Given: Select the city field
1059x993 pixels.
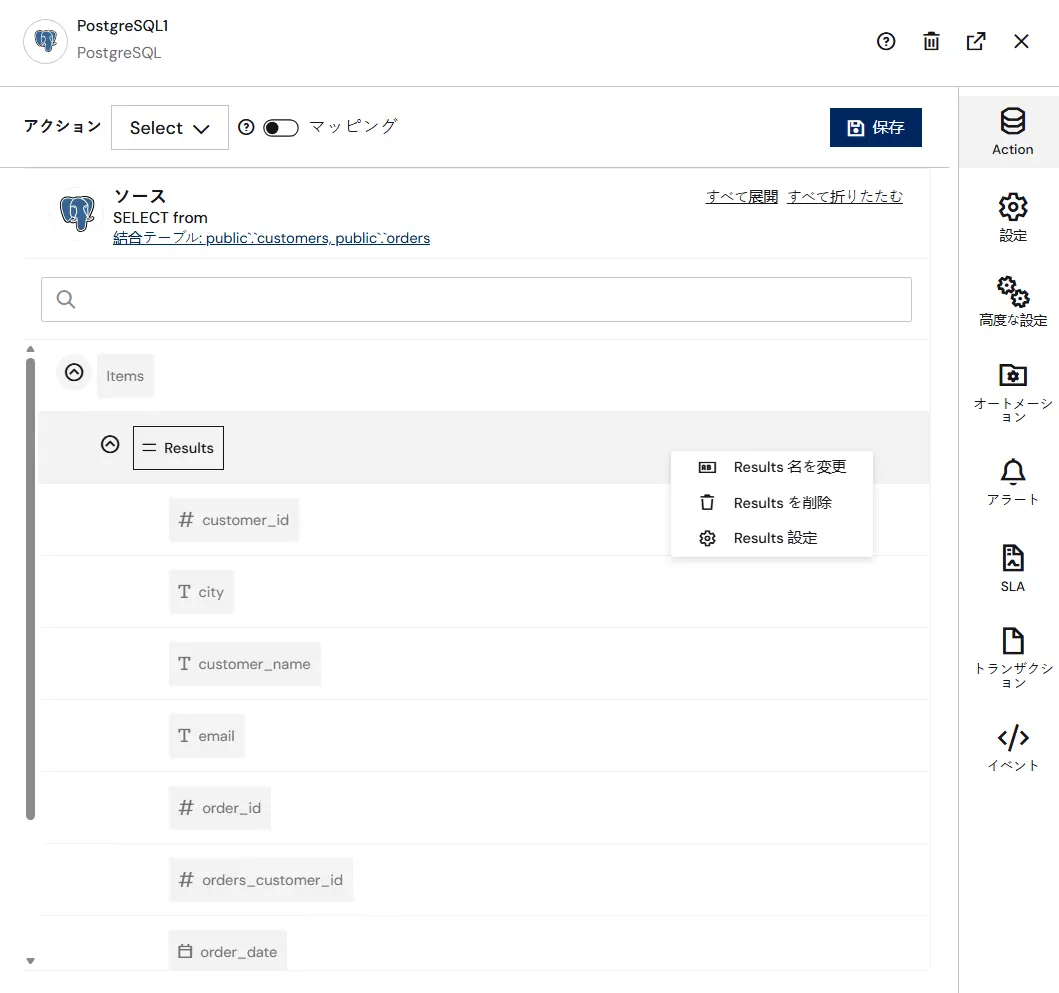Looking at the screenshot, I should coord(201,592).
